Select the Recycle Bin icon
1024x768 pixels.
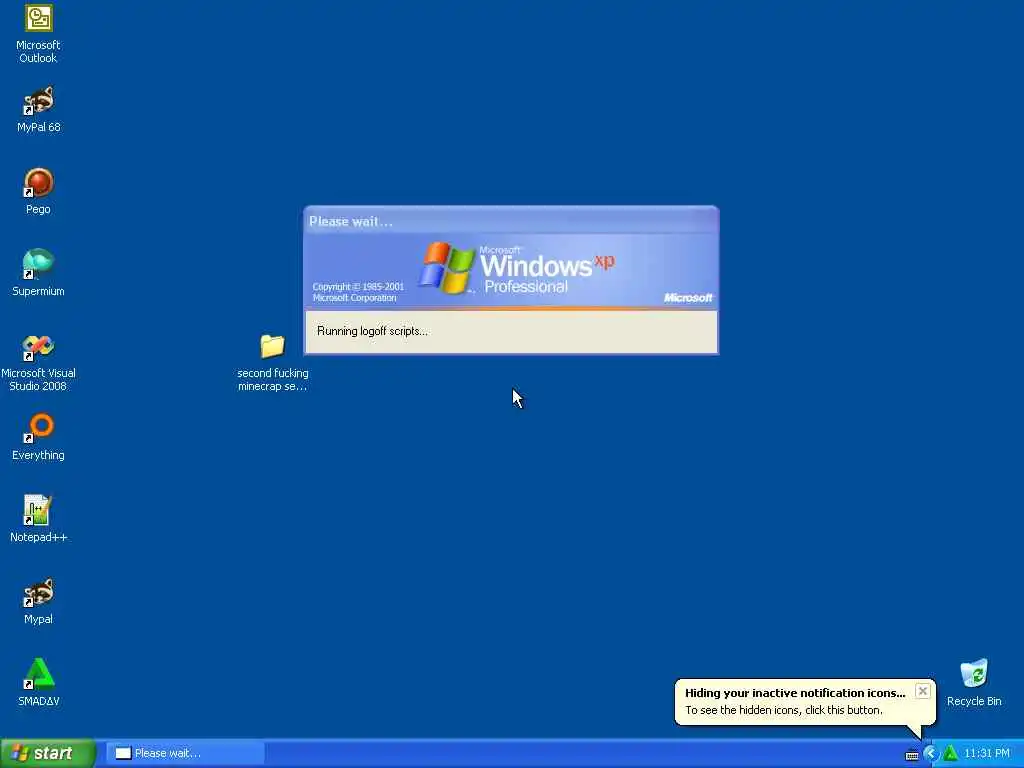point(974,683)
